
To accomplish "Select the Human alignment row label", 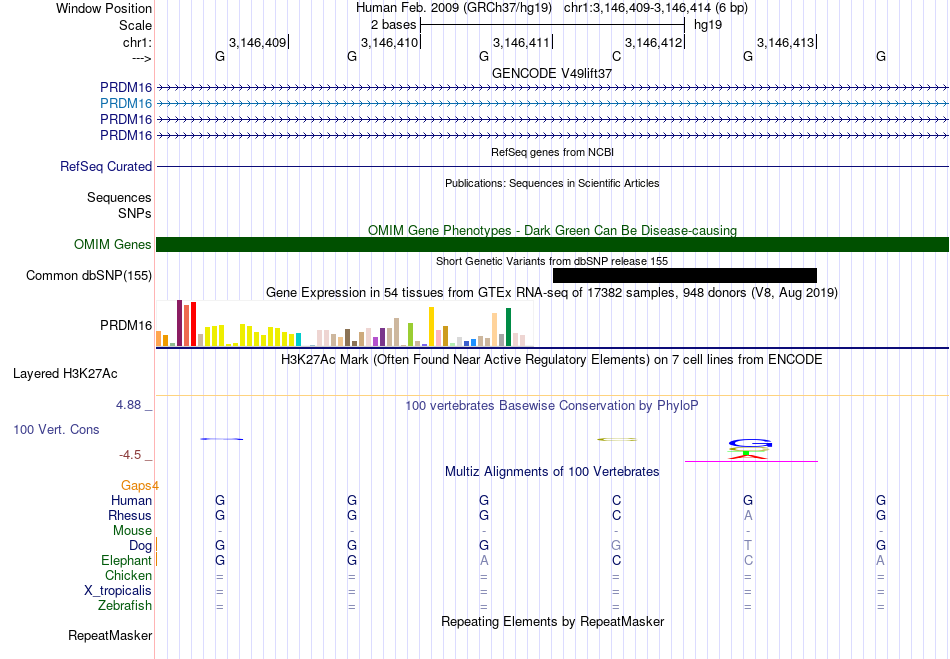I will click(131, 500).
